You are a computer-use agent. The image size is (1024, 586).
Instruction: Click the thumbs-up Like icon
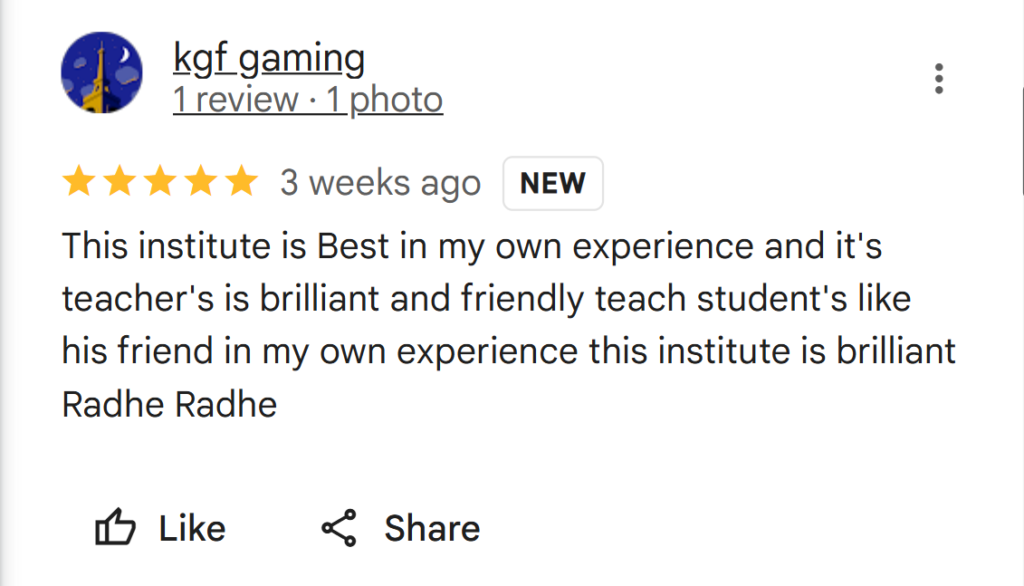(114, 528)
